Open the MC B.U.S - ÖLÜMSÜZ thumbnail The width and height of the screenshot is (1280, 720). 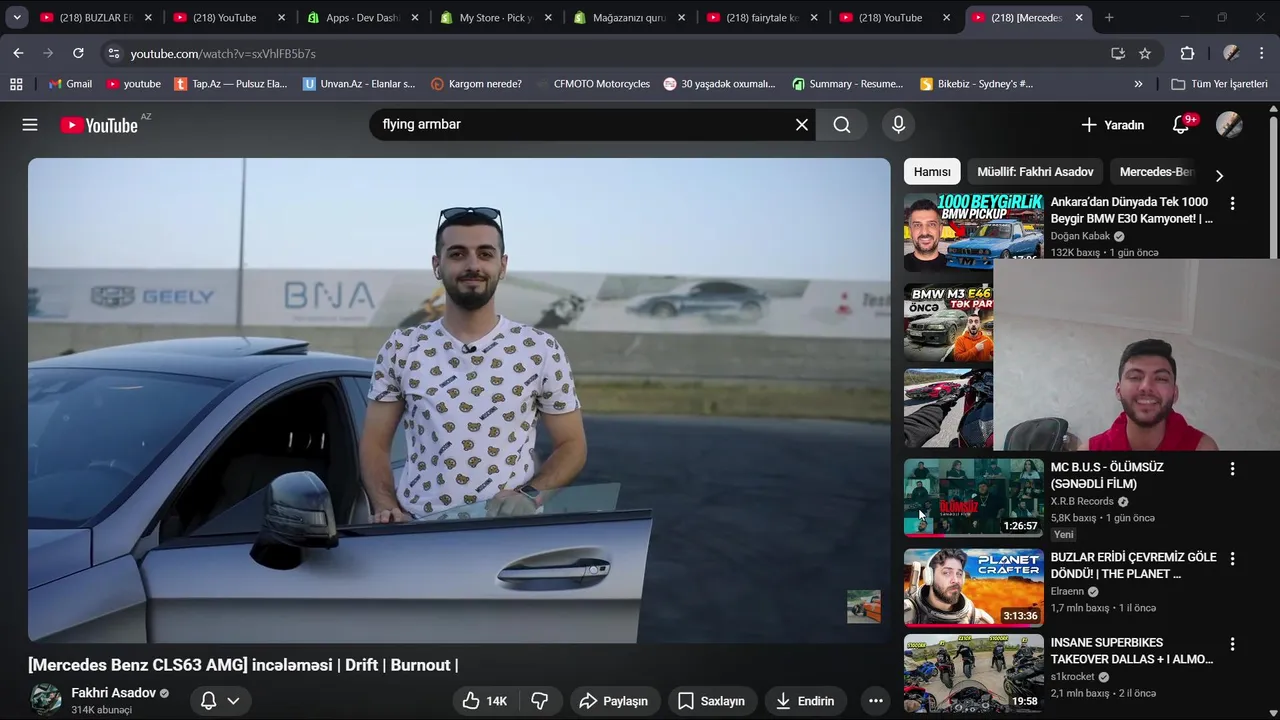click(x=973, y=497)
